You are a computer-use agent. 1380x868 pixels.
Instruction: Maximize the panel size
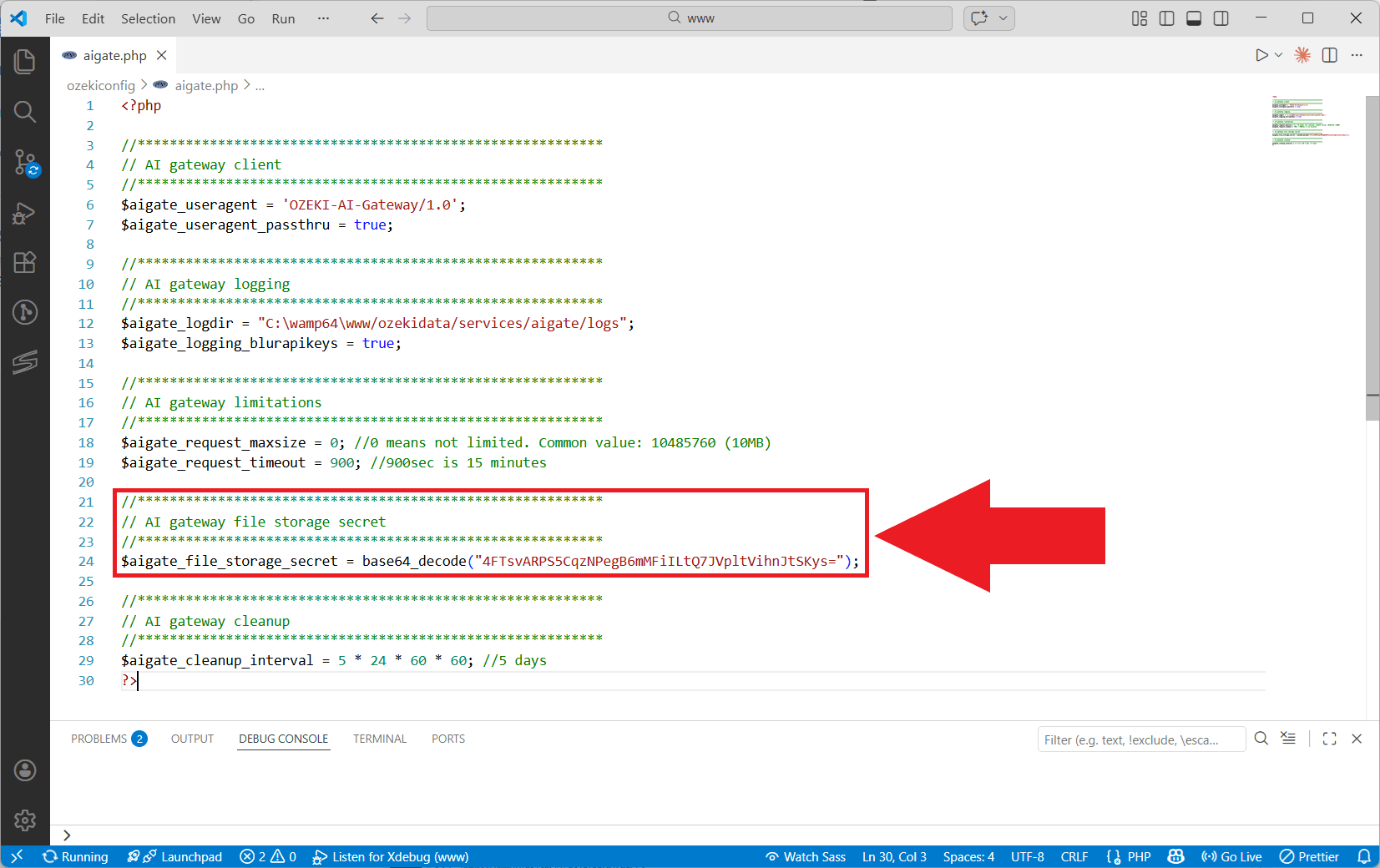[1330, 739]
